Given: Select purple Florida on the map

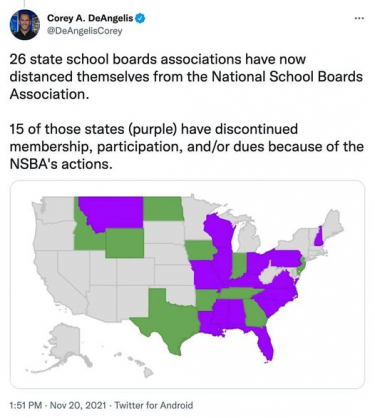Looking at the screenshot, I should point(265,343).
